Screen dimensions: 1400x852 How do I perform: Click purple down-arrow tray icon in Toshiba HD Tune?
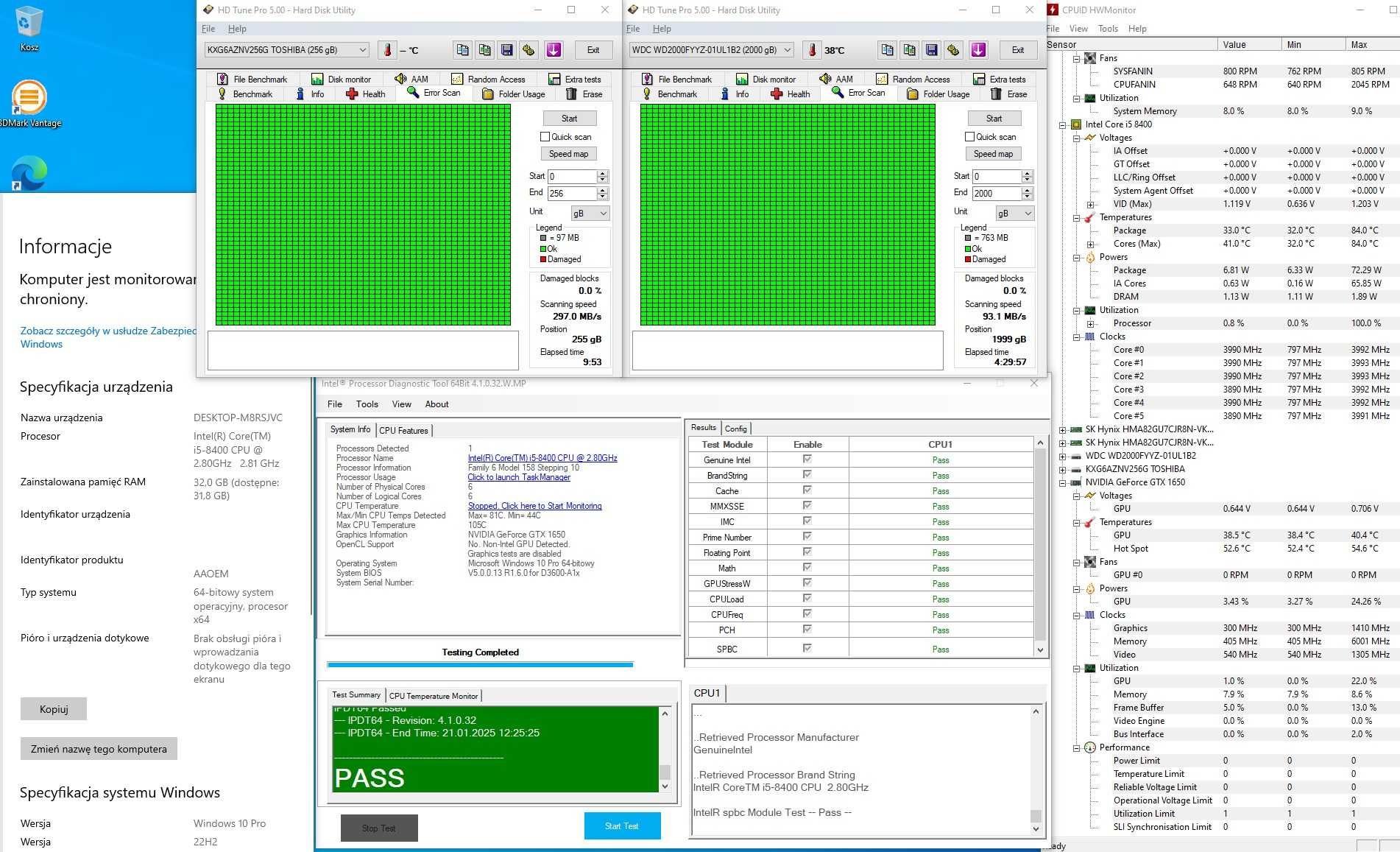554,49
